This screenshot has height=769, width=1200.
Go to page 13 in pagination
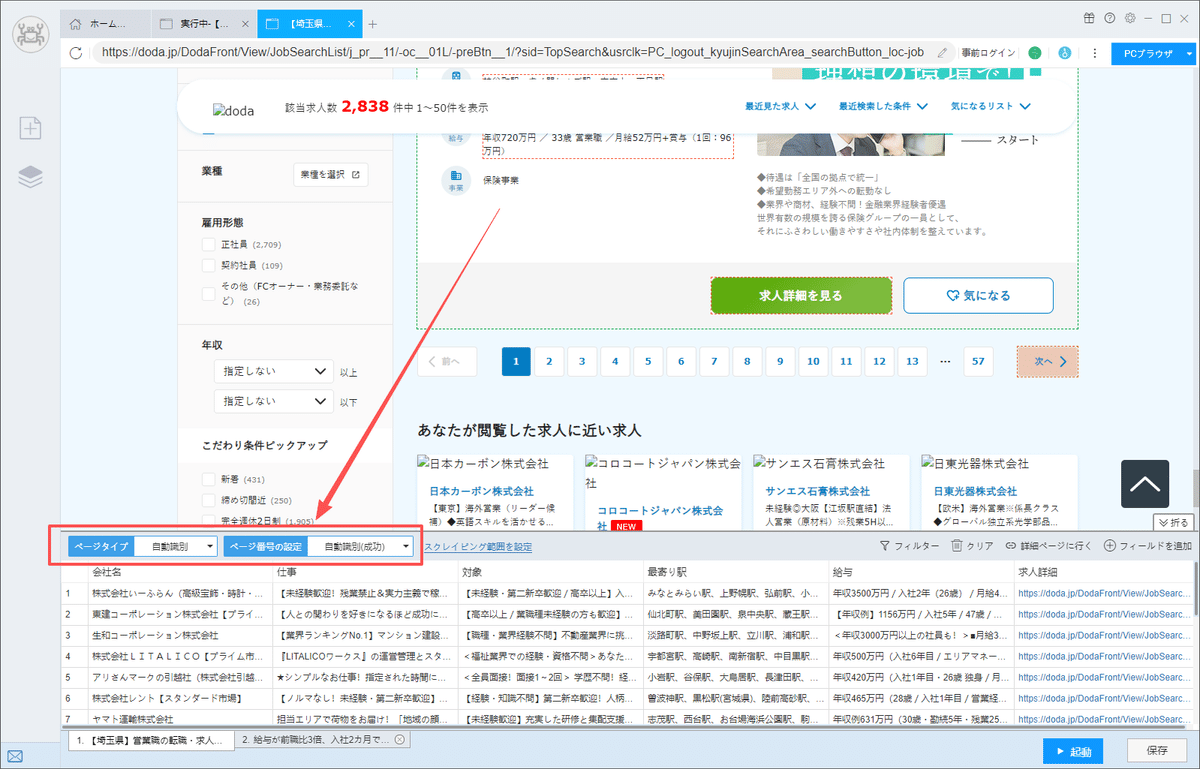click(x=912, y=361)
